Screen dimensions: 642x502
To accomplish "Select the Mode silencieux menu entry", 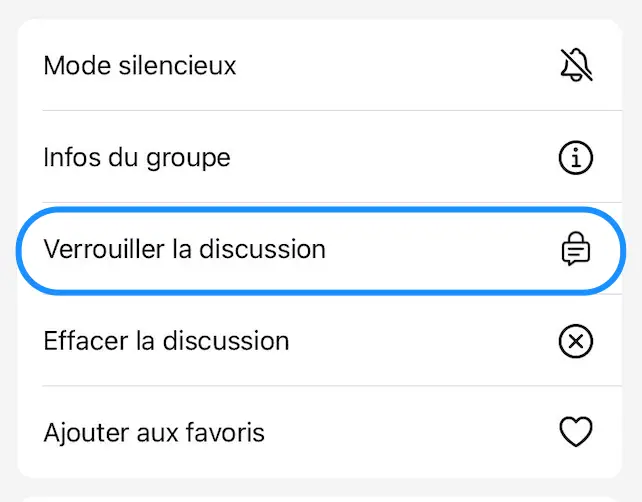I will click(x=320, y=65).
